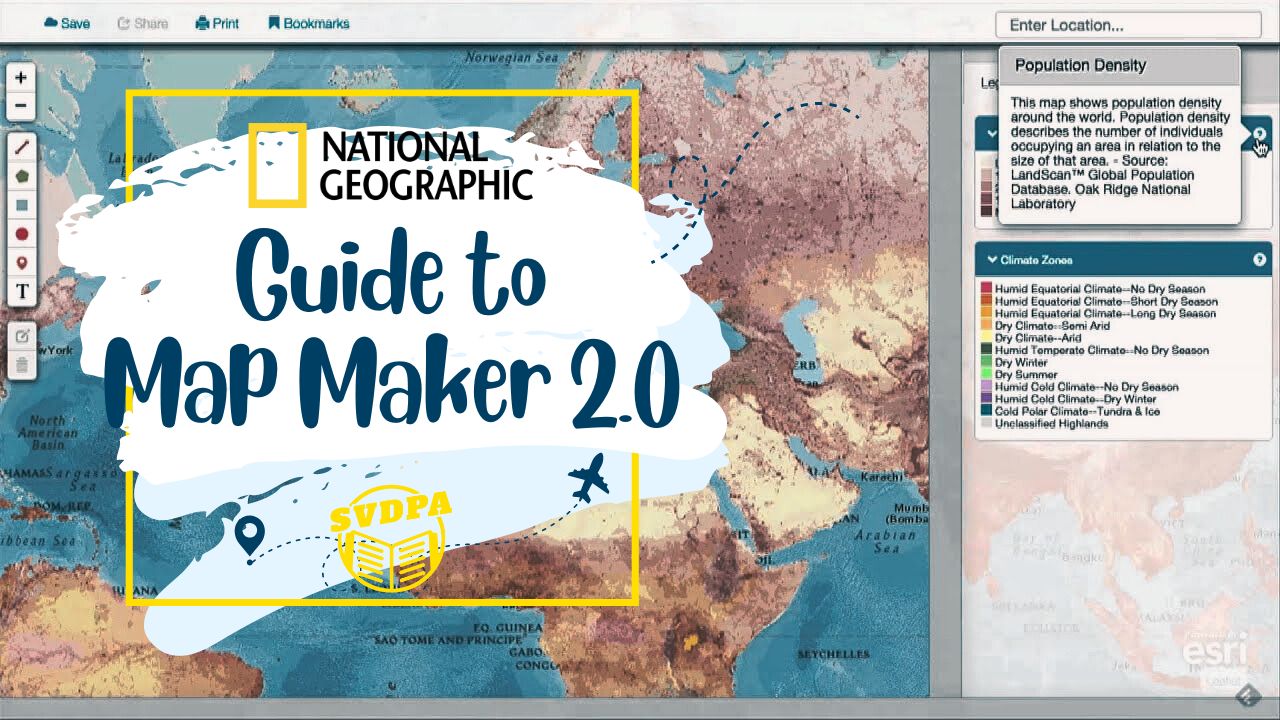The width and height of the screenshot is (1280, 720).
Task: Click the Humid Equatorial Climate--Long Dry Season entry
Action: coord(1106,314)
